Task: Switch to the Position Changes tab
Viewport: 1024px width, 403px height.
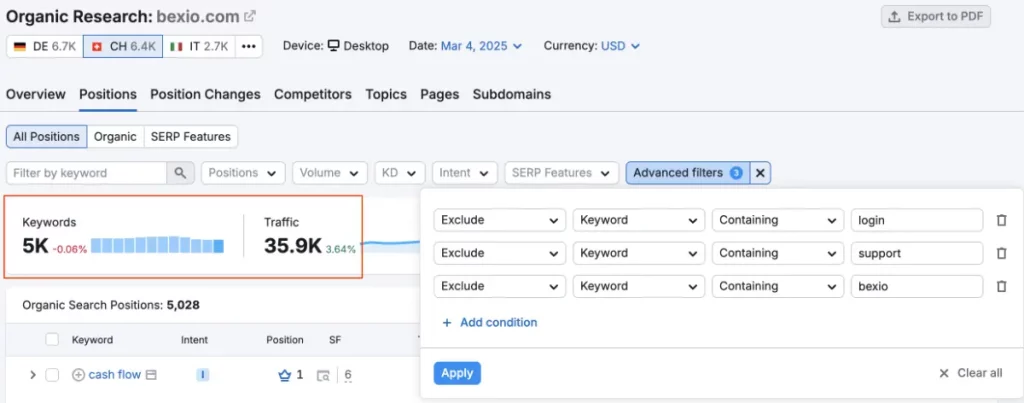Action: tap(205, 94)
